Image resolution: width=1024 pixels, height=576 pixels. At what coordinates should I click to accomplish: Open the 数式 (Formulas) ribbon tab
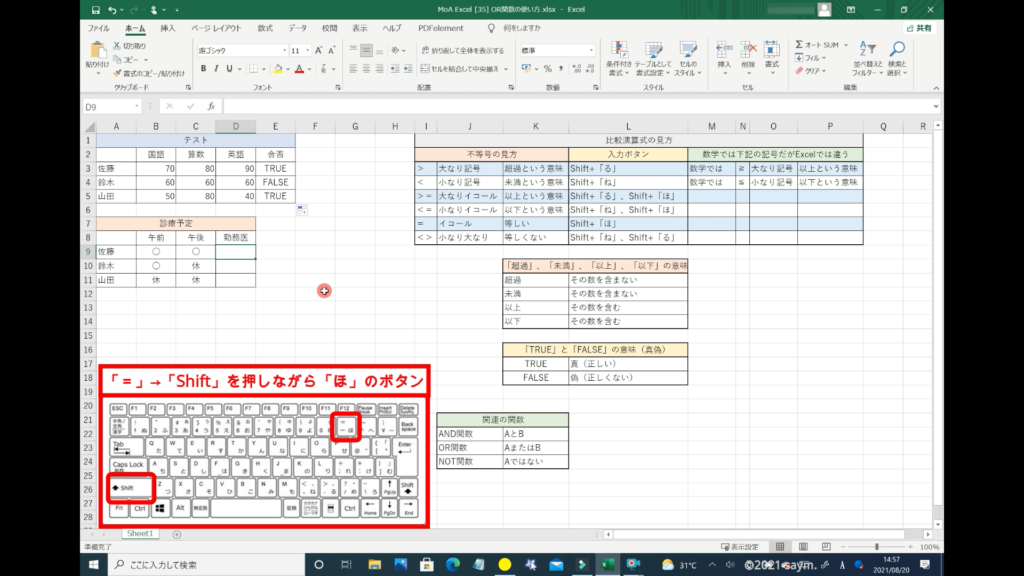tap(265, 28)
